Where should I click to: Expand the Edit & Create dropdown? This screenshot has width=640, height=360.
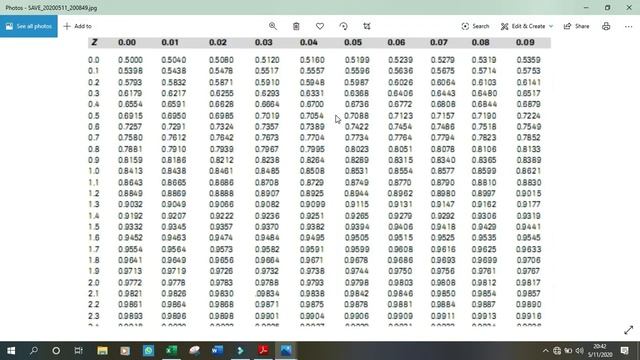pos(527,26)
